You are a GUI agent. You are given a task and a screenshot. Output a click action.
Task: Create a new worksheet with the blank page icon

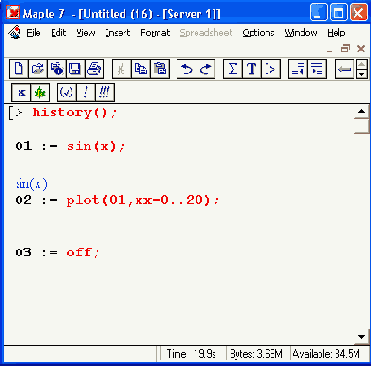tap(19, 69)
